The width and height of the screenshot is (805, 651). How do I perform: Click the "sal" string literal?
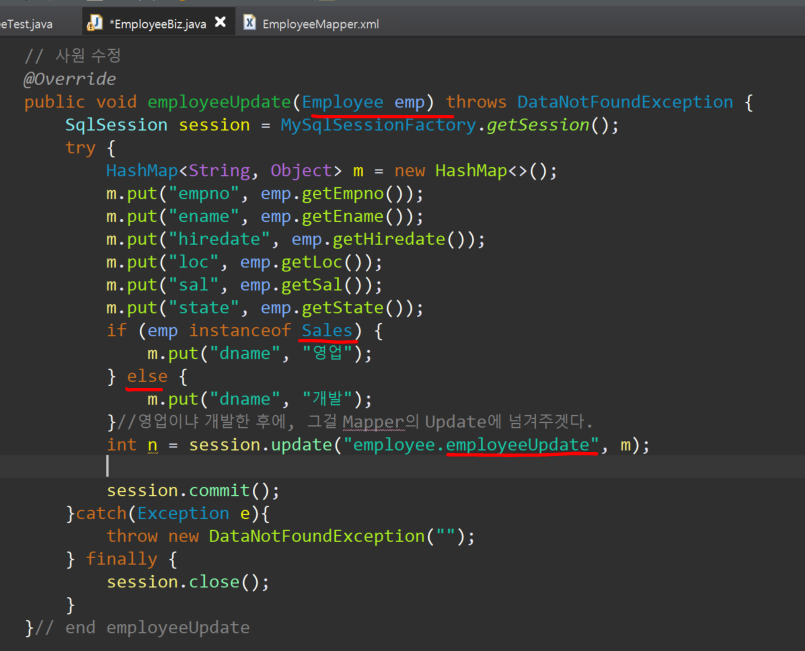click(194, 285)
